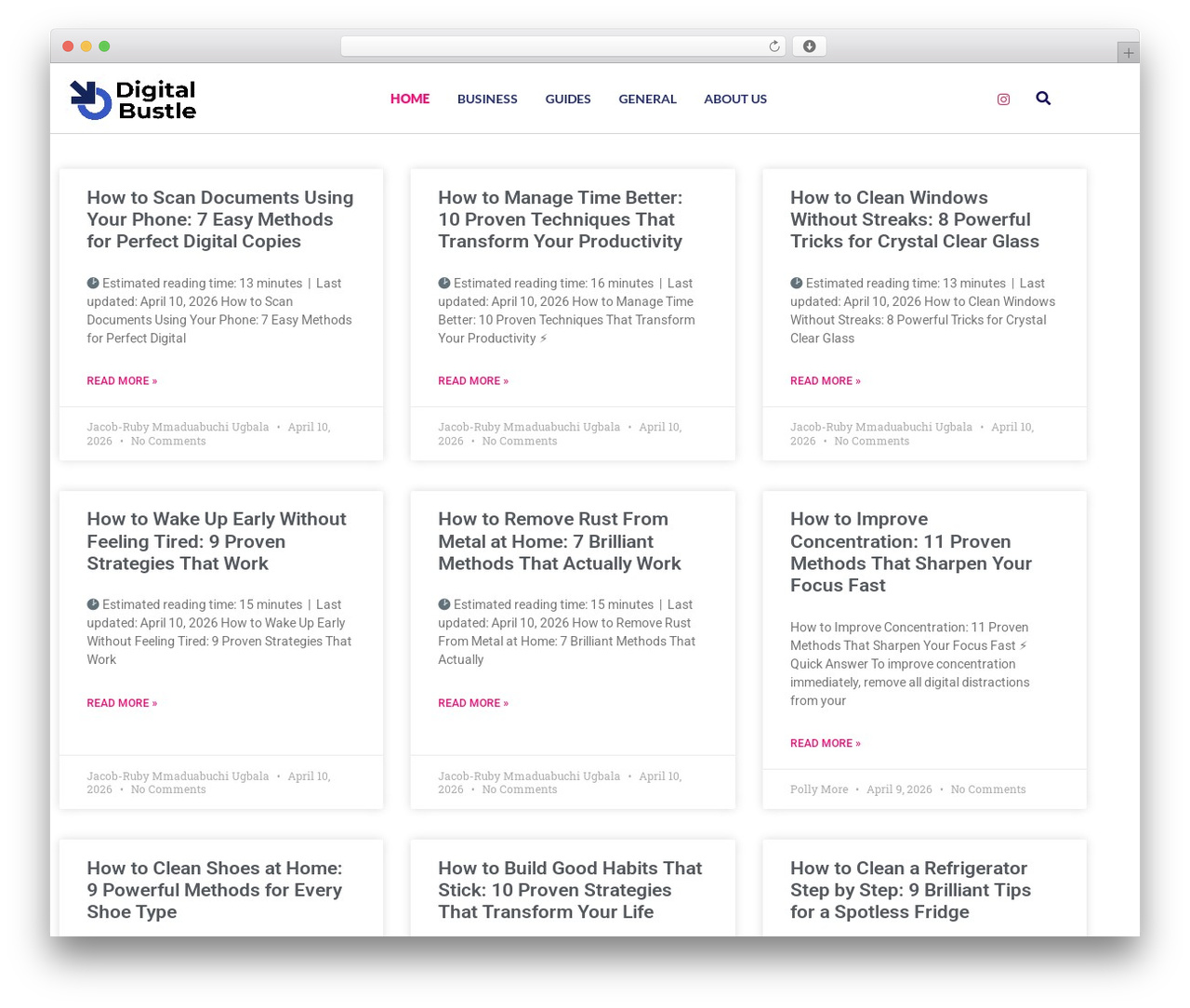
Task: Open the Remove Rust From Metal article
Action: [x=560, y=541]
